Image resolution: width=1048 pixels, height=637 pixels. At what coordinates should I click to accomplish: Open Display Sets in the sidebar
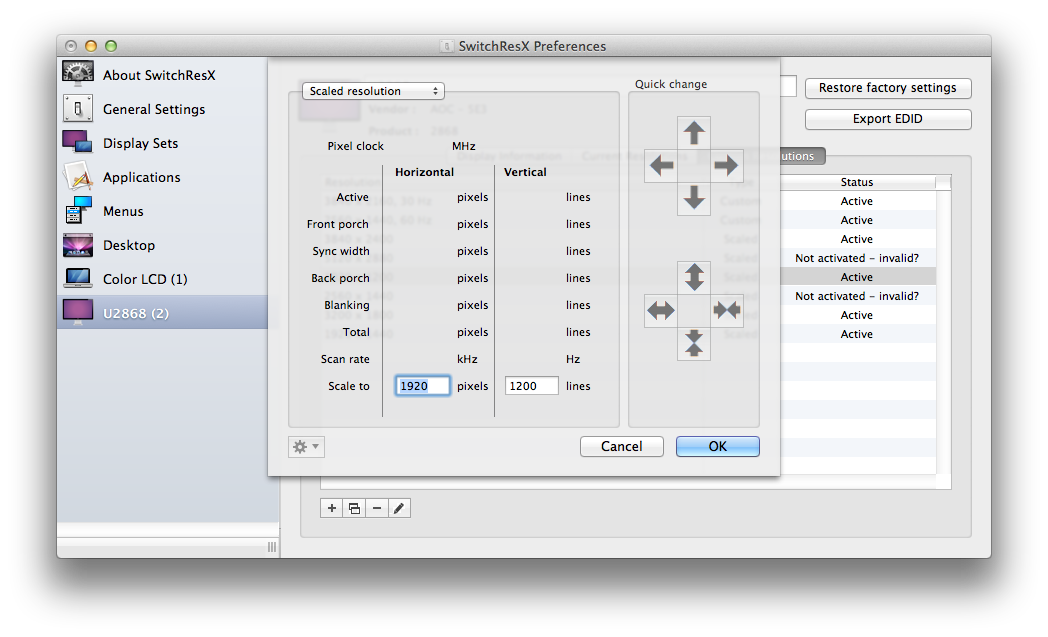[140, 143]
